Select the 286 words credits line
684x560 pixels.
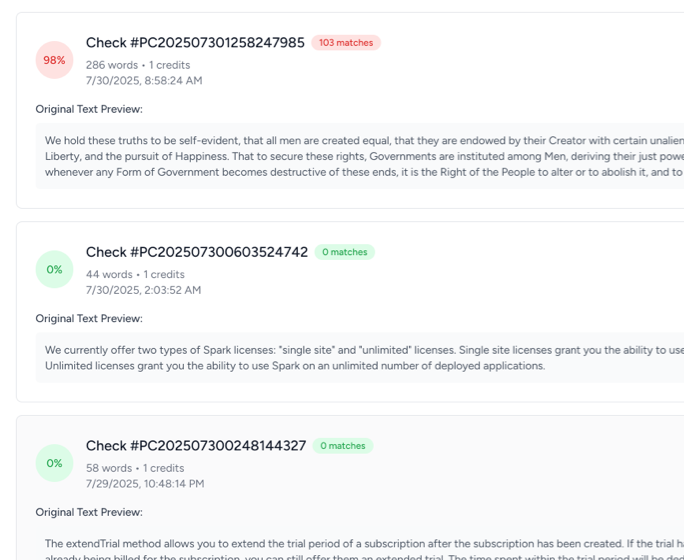[138, 65]
